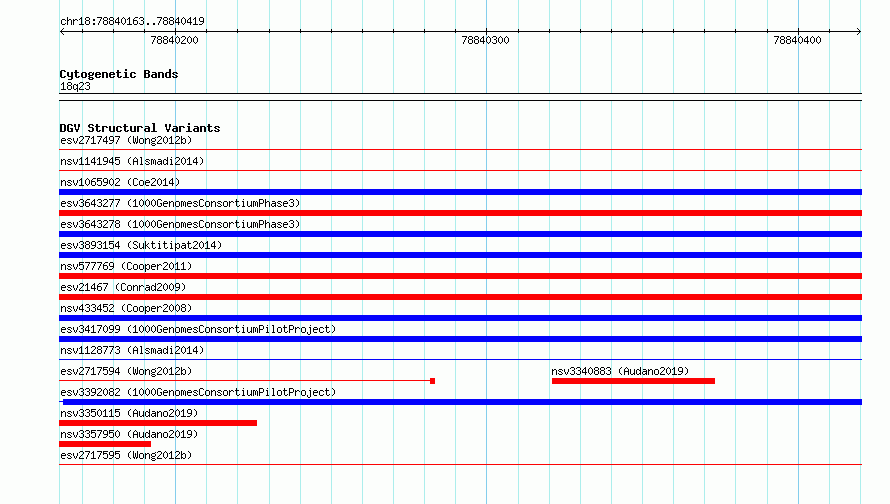The width and height of the screenshot is (890, 504).
Task: Select the nsv577769 (Cooper2011) label
Action: pyautogui.click(x=126, y=266)
